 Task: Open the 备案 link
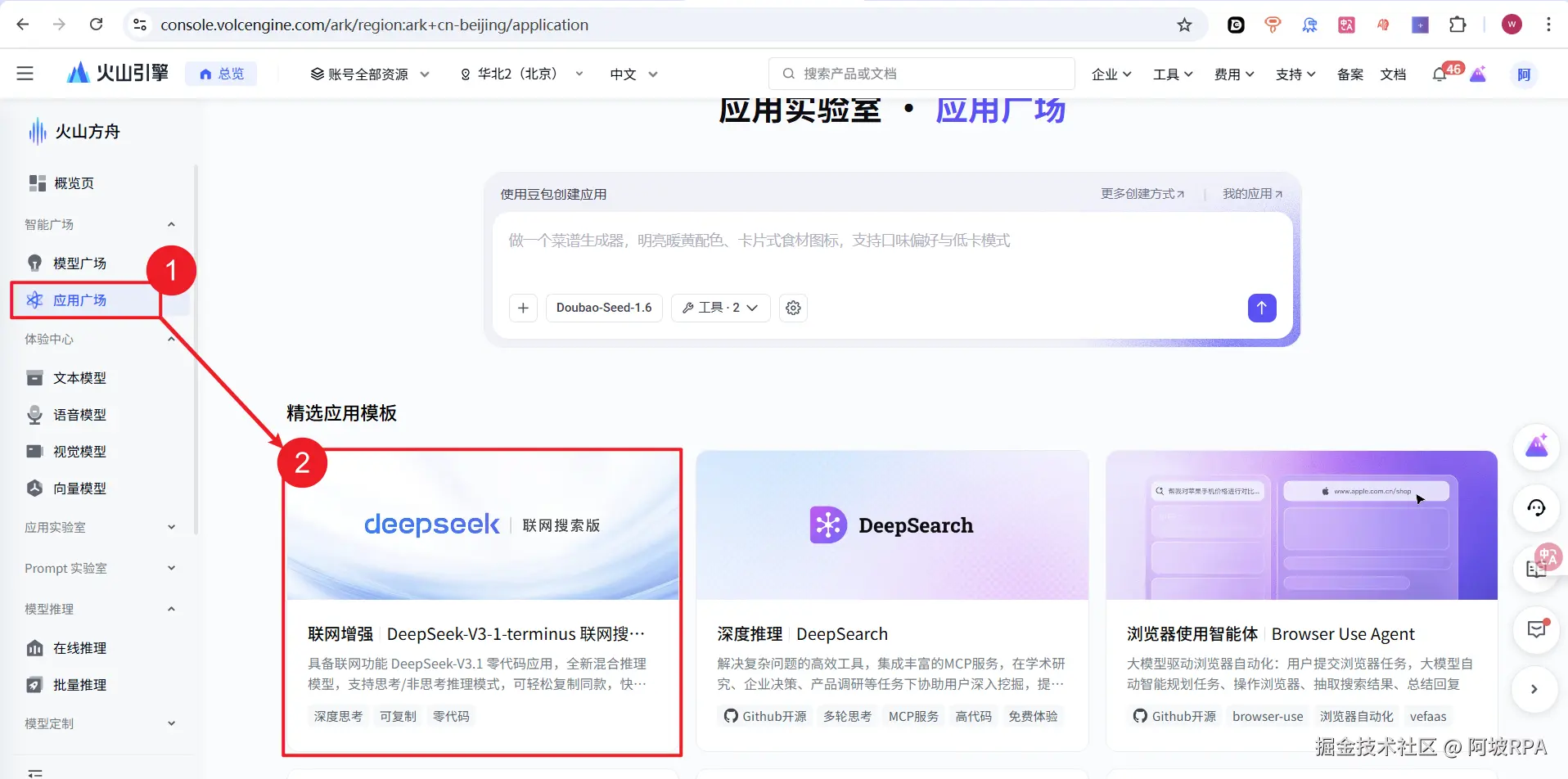[x=1350, y=74]
